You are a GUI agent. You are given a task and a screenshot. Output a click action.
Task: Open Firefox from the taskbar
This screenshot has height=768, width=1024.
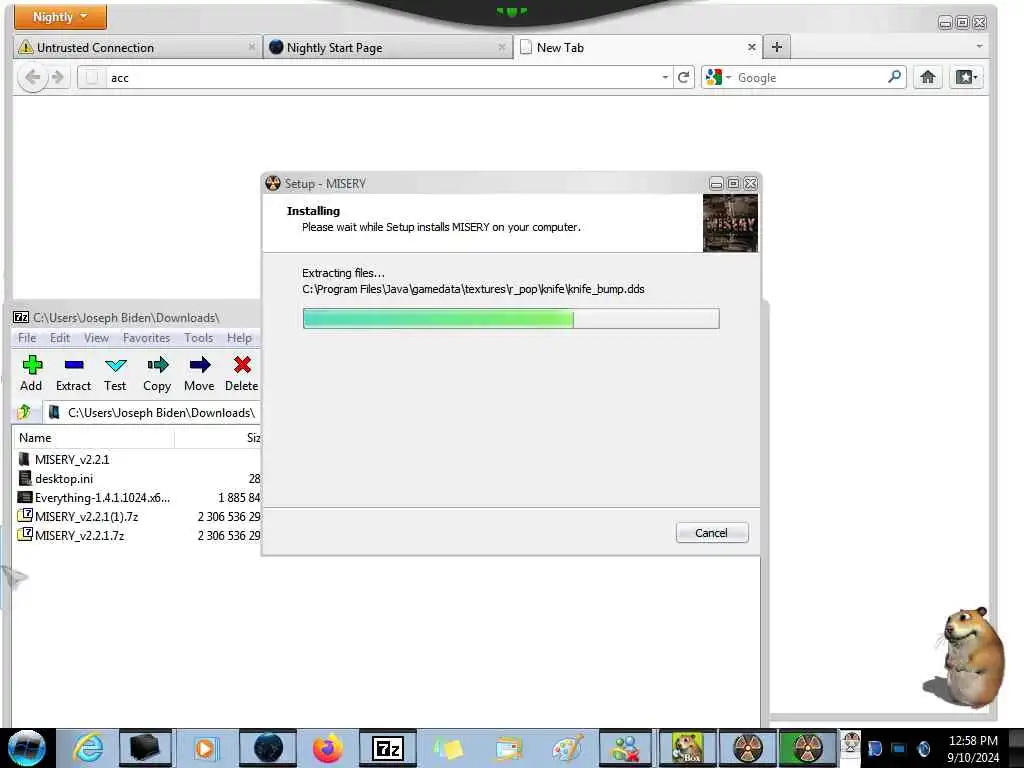tap(328, 748)
